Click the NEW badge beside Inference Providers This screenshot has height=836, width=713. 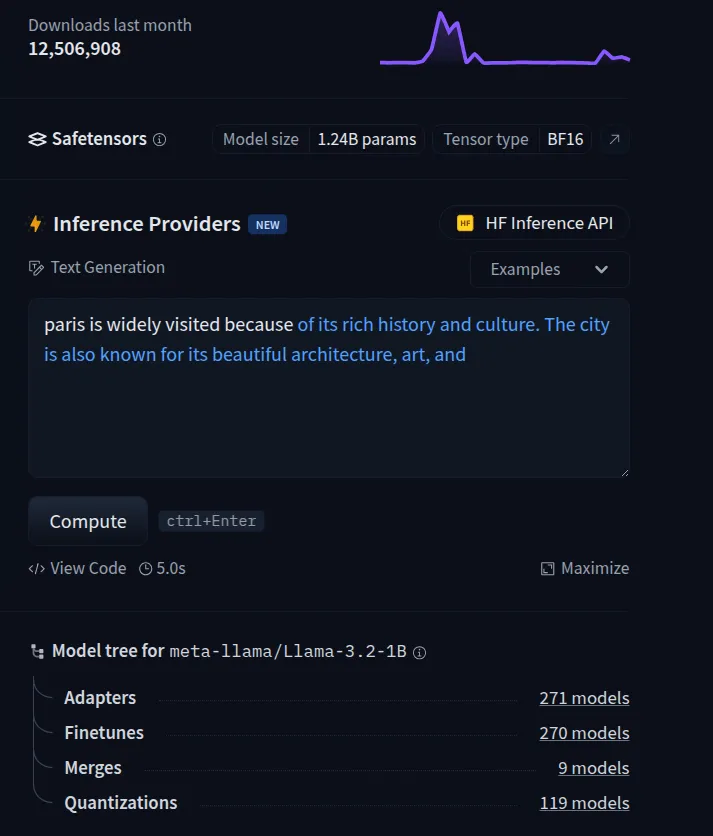tap(268, 225)
